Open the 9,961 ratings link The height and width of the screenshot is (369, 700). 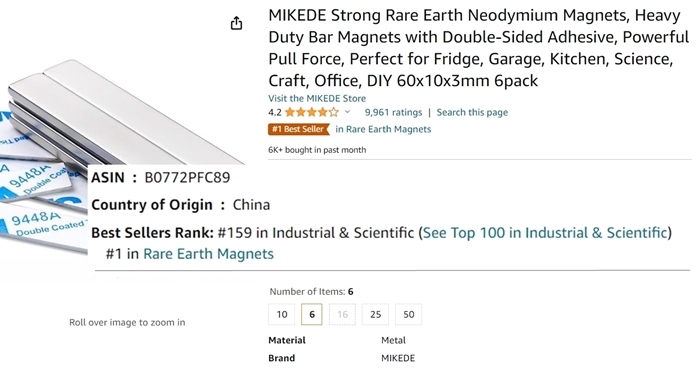(393, 112)
